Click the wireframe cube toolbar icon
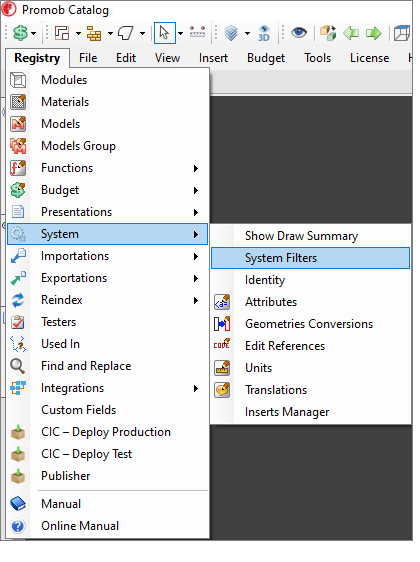The image size is (420, 562). pyautogui.click(x=402, y=33)
